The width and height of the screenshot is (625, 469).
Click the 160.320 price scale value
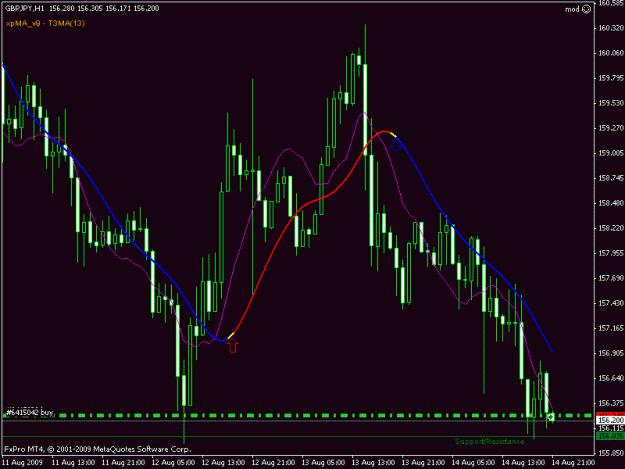(611, 28)
